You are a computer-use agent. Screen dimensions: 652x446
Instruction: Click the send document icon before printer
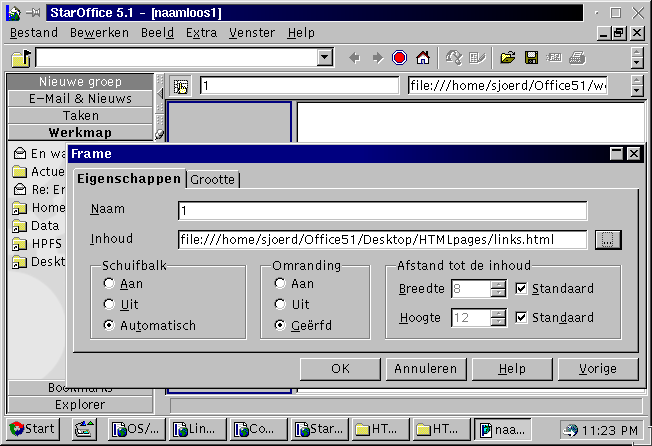coord(554,58)
